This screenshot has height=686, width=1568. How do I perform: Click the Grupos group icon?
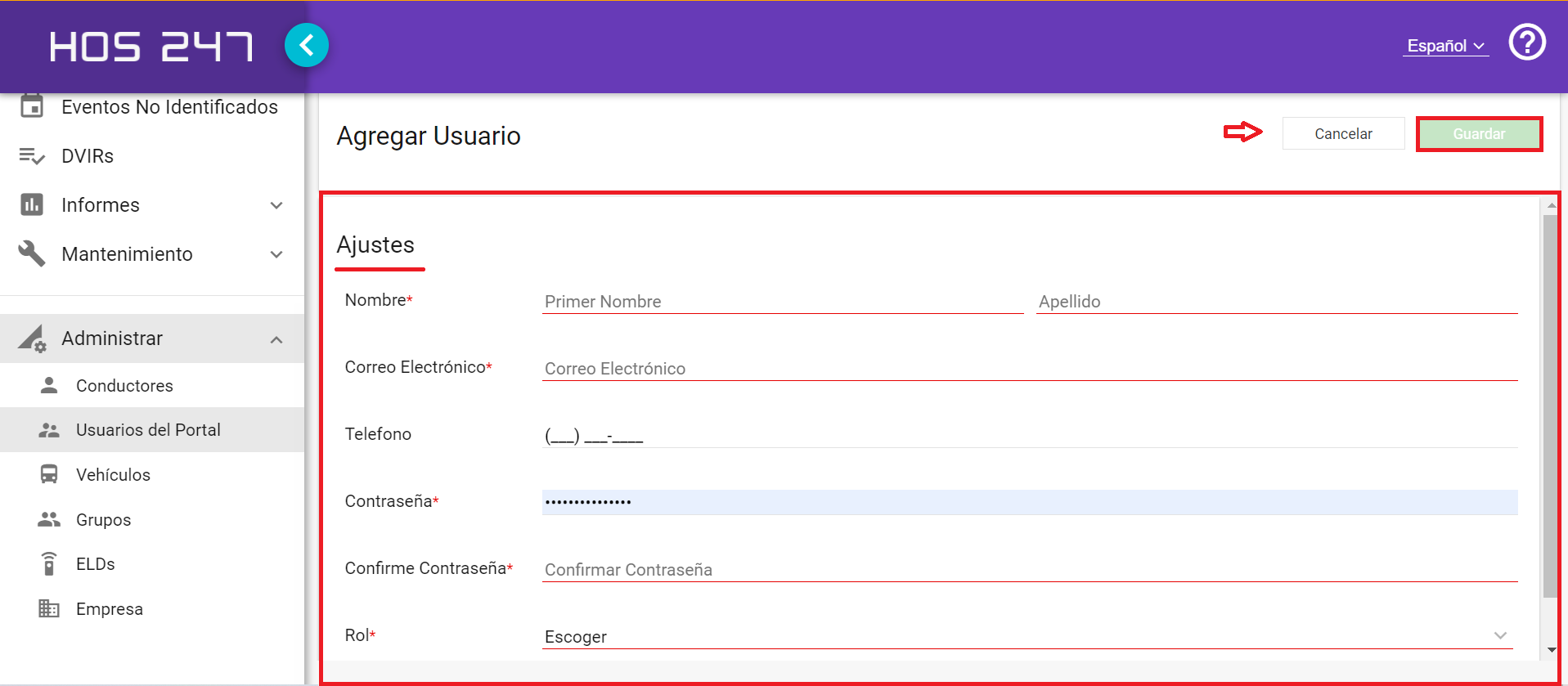click(x=49, y=519)
